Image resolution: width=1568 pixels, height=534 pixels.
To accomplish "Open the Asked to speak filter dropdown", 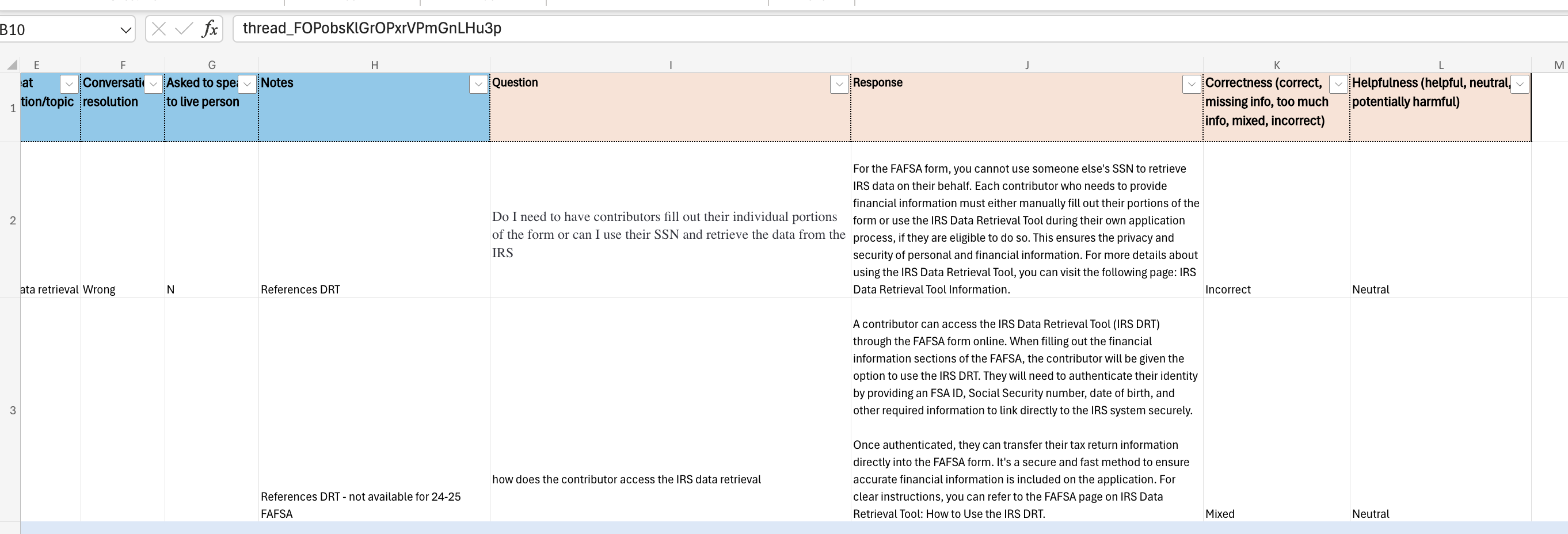I will (x=247, y=84).
